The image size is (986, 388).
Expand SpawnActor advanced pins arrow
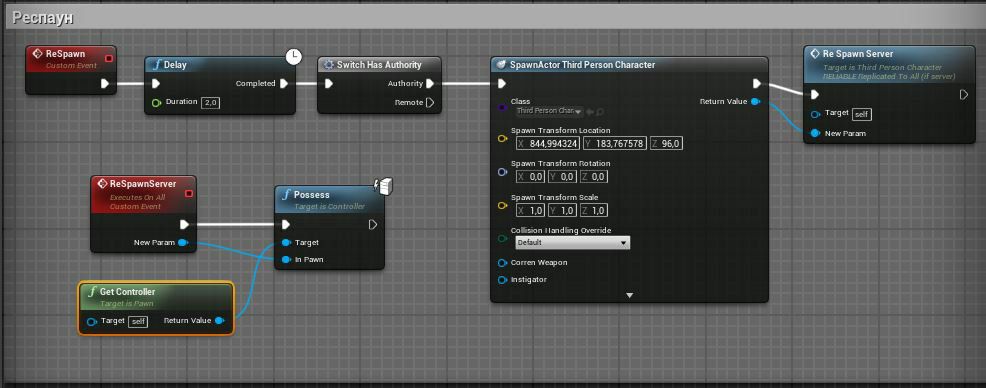tap(629, 295)
